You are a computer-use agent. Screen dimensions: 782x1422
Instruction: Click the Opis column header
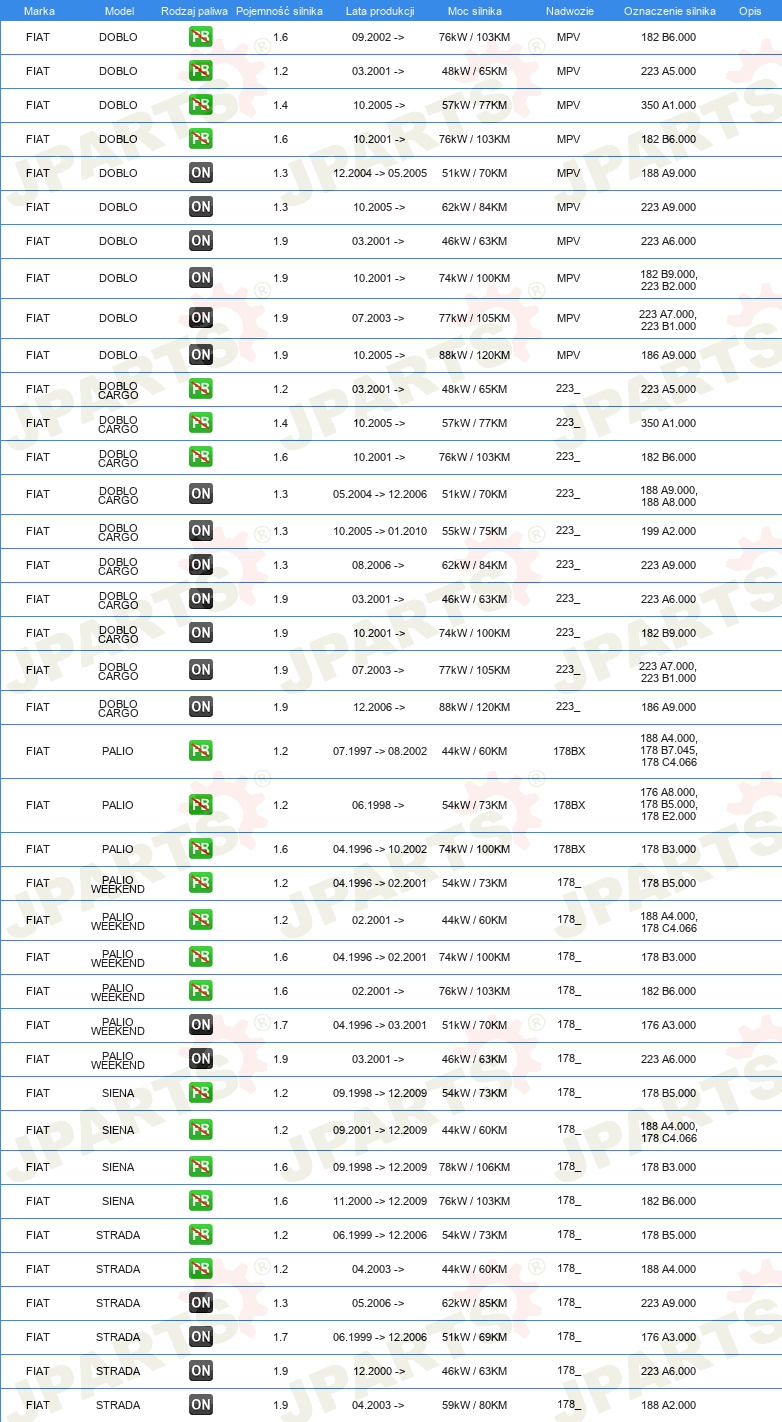point(750,11)
